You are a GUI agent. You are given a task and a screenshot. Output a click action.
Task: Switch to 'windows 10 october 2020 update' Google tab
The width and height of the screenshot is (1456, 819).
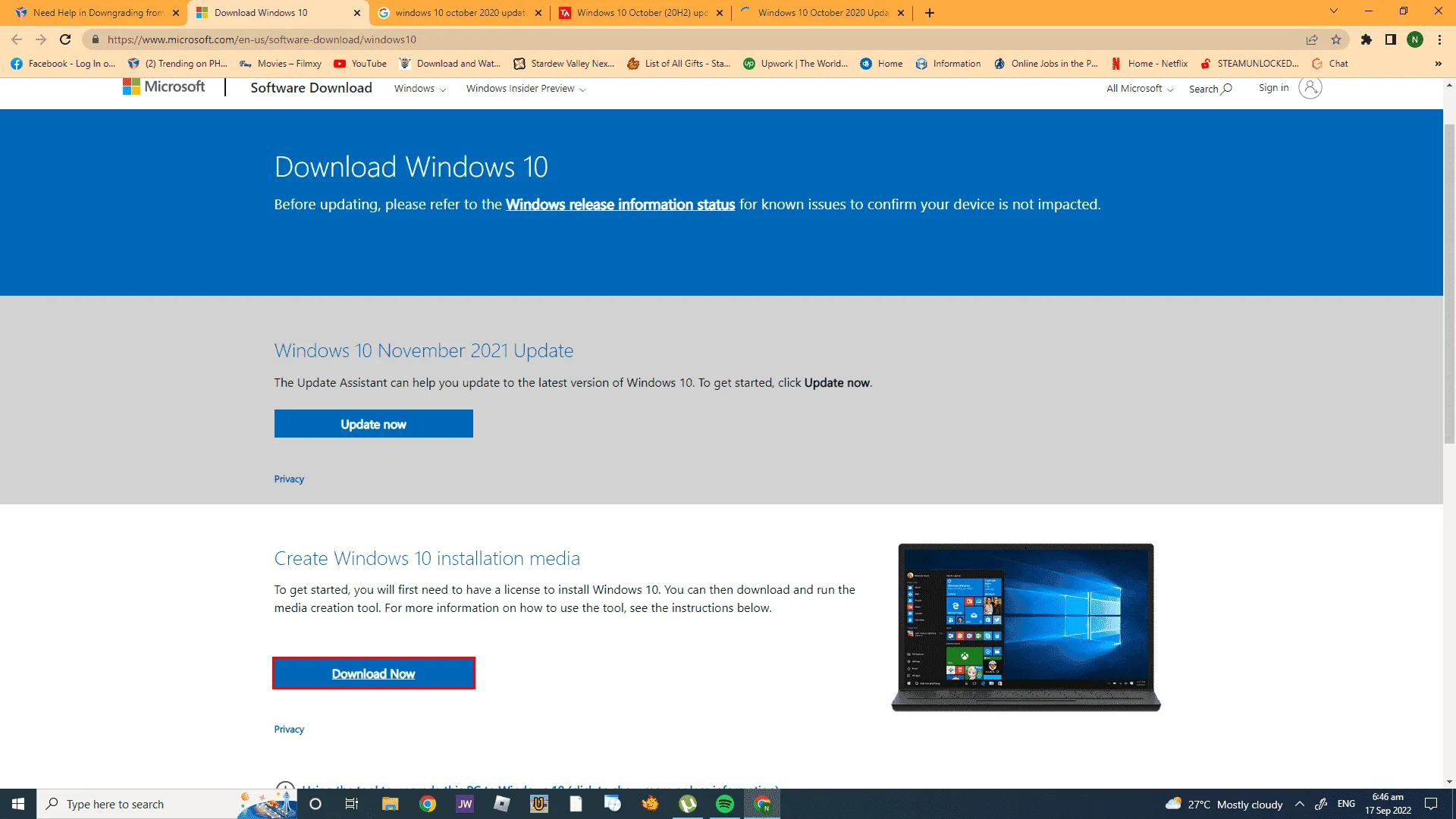pos(459,13)
